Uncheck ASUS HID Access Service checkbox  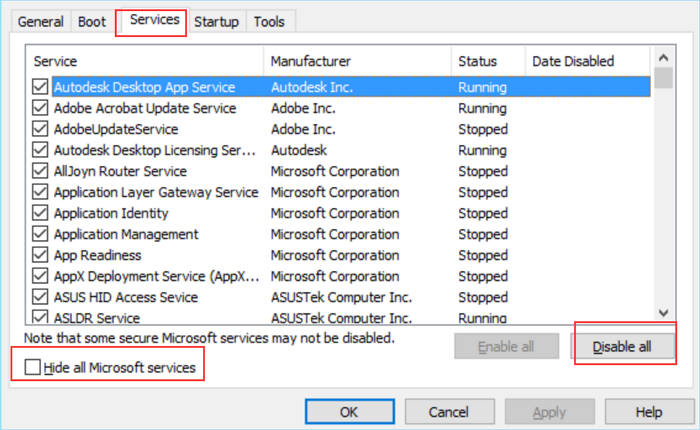[x=40, y=297]
